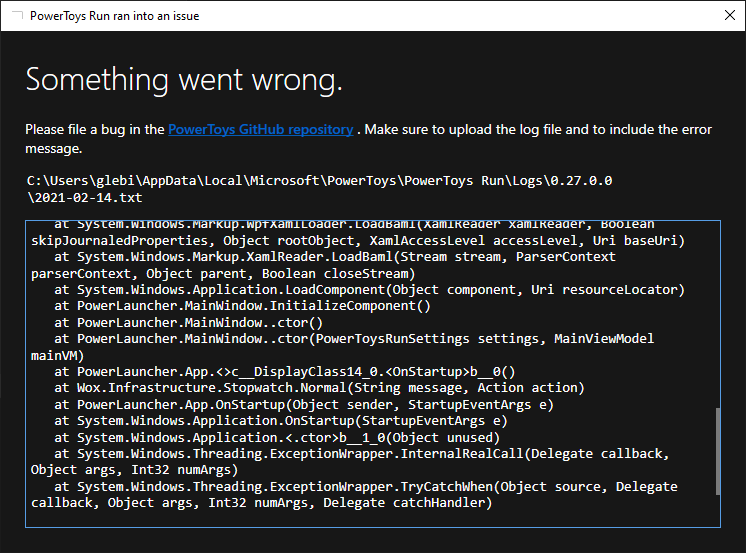Click the 'XamlReader.LoadBaml(Stream stream' line
Viewport: 746px width, 553px height.
324,265
